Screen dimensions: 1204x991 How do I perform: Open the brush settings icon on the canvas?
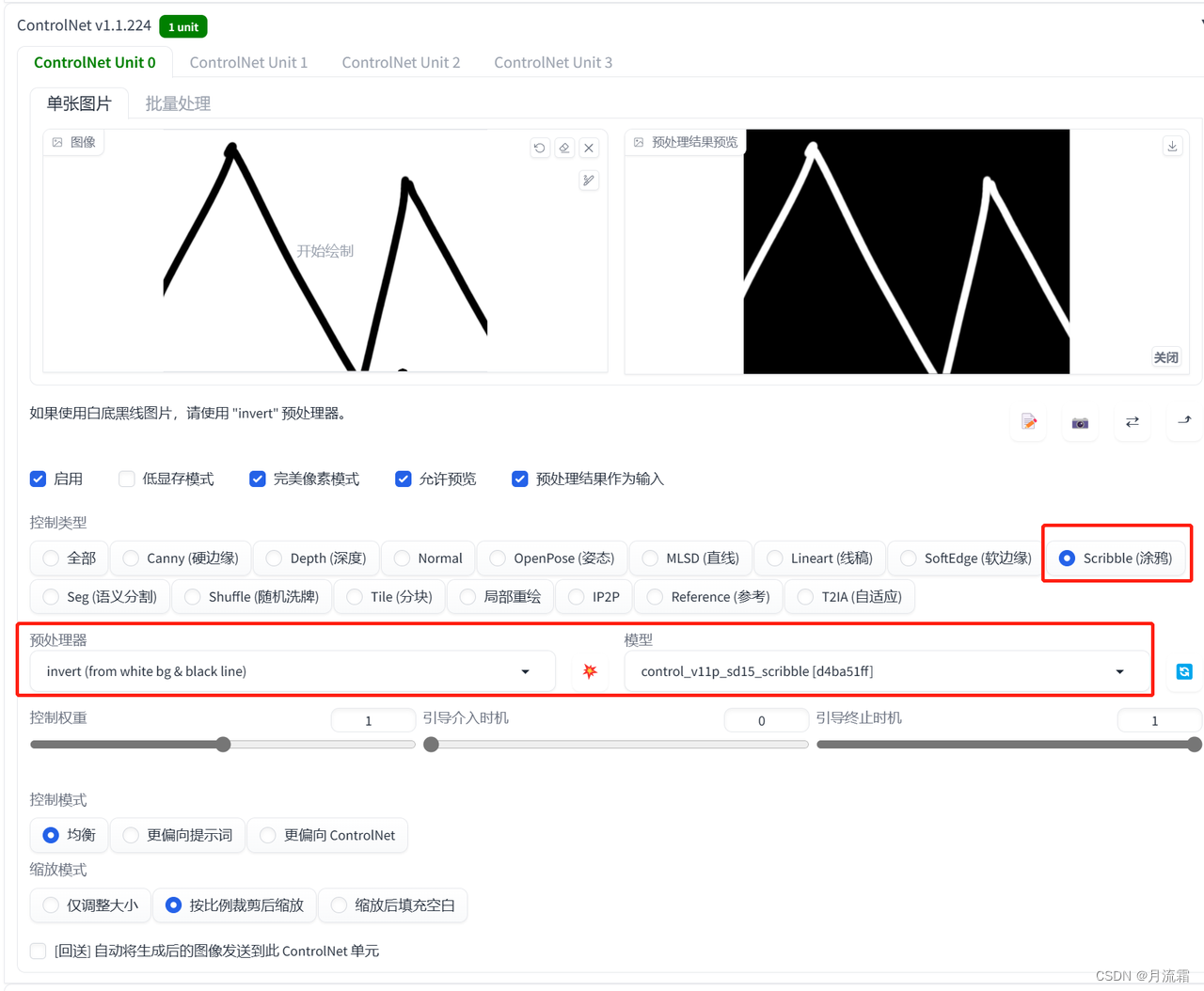pos(589,181)
